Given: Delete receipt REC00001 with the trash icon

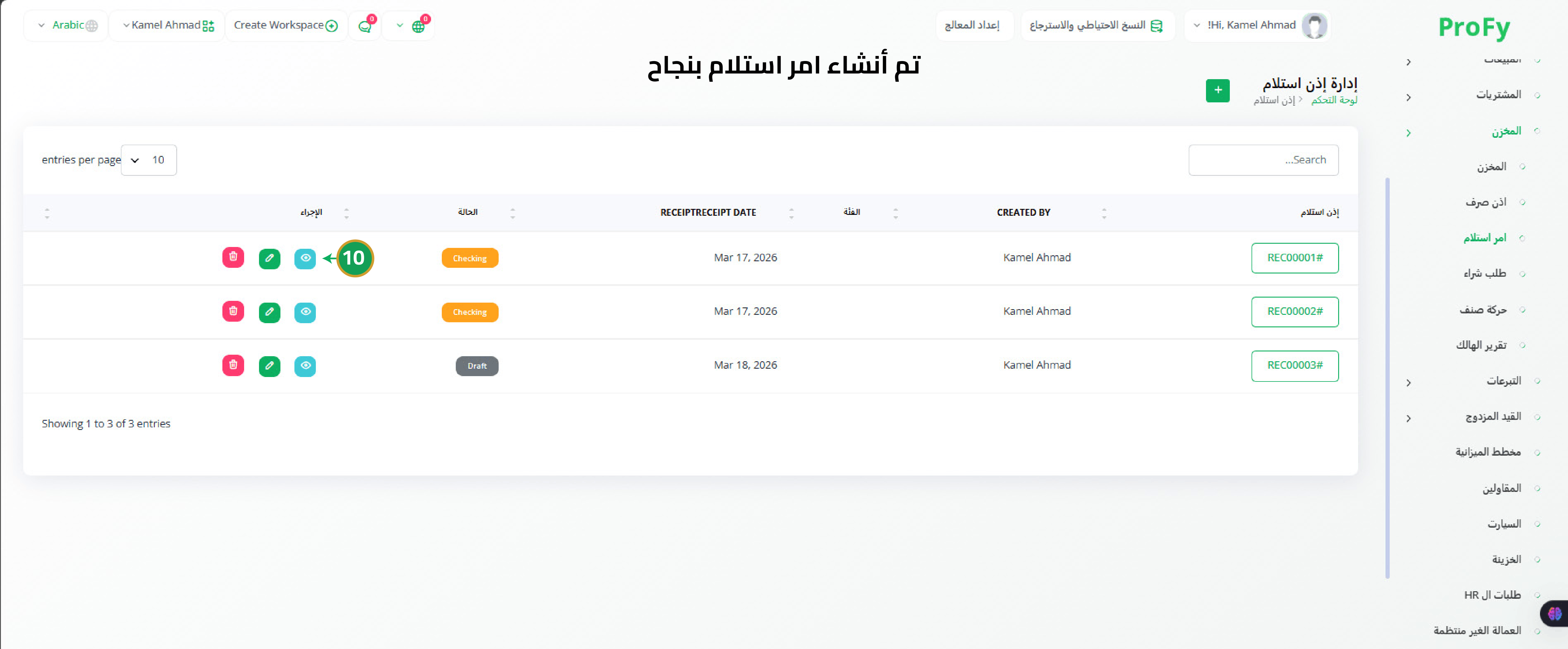Looking at the screenshot, I should [233, 257].
